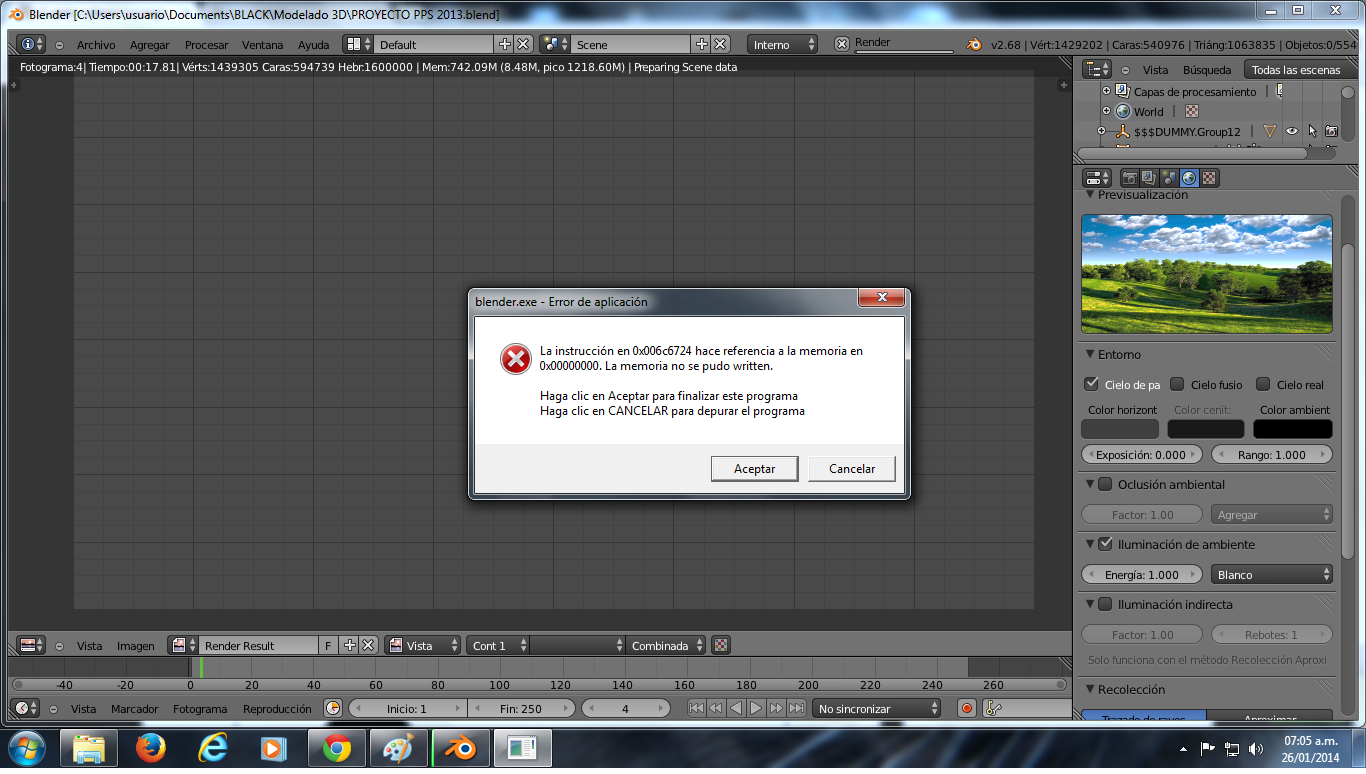1366x774 pixels.
Task: Expand the World tree item
Action: click(x=1106, y=111)
